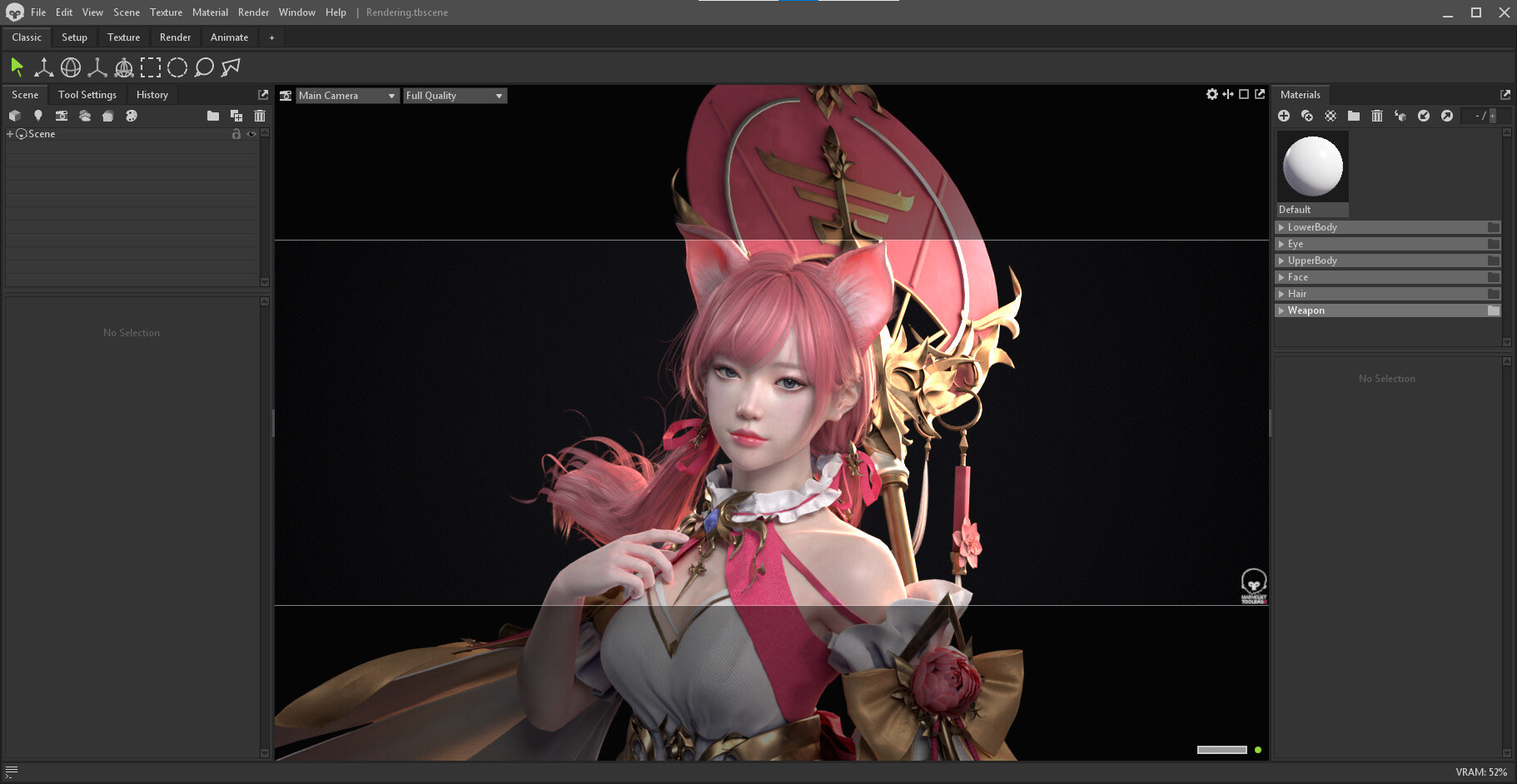This screenshot has width=1517, height=784.
Task: Create new folder group in Scene panel
Action: coord(213,116)
